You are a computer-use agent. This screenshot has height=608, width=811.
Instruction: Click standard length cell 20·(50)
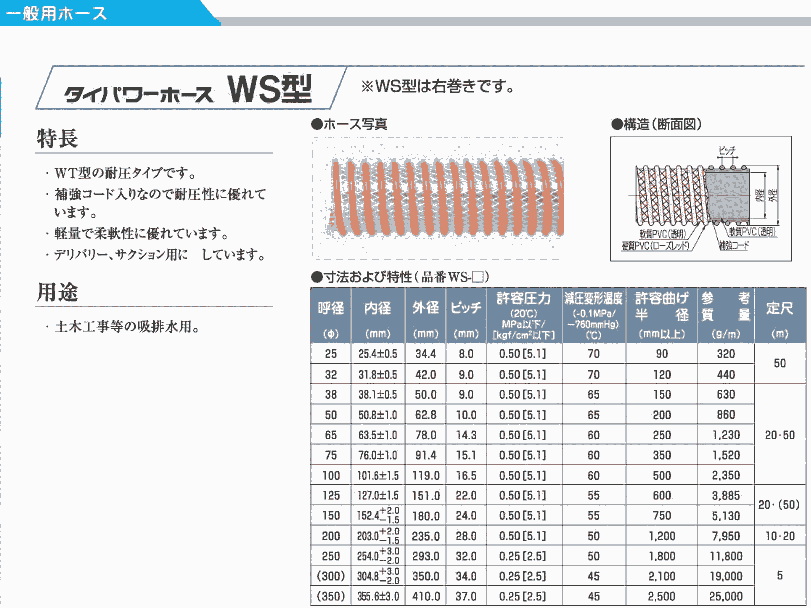tap(779, 505)
